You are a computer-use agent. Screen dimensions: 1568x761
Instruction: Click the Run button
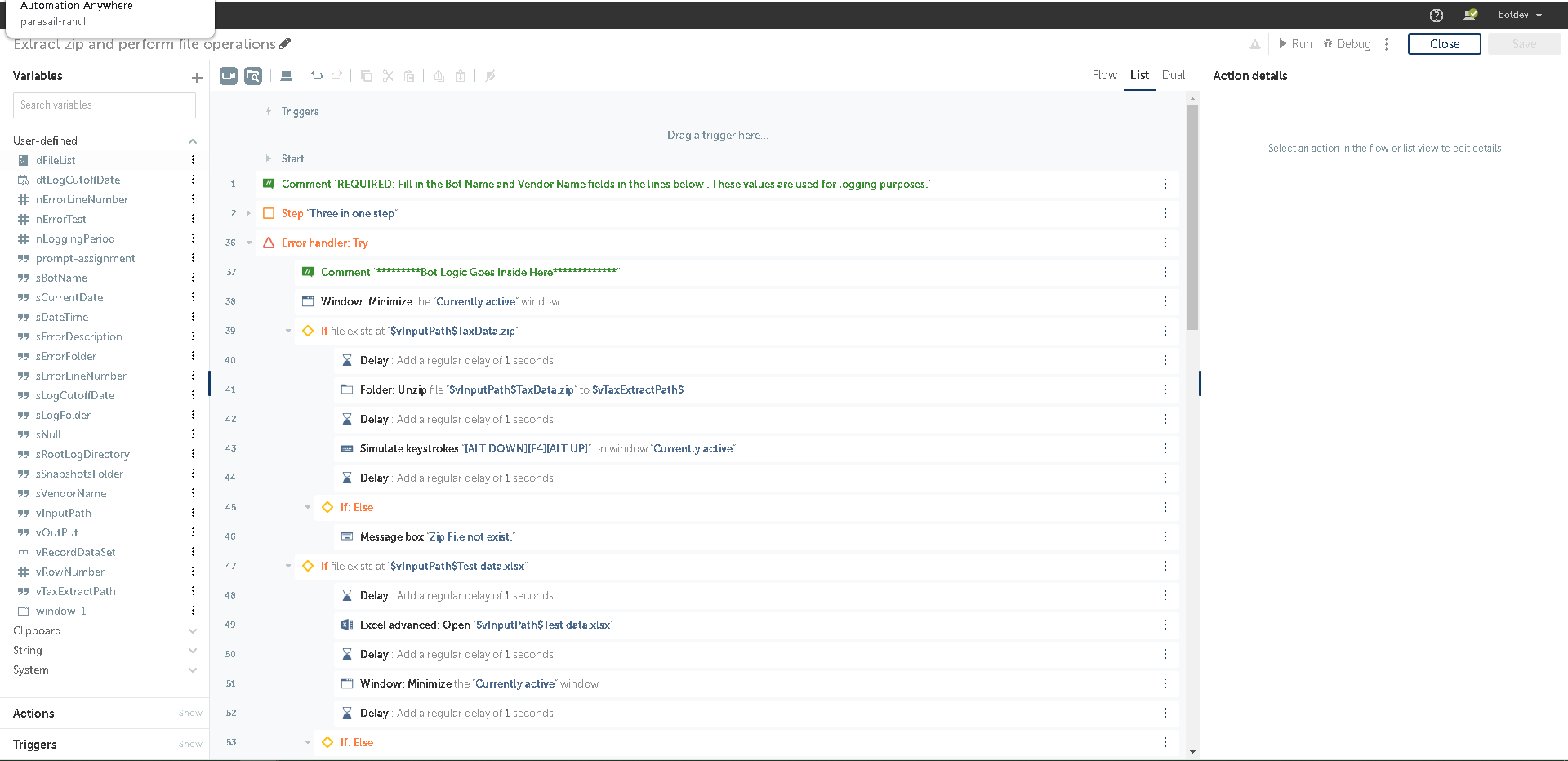pyautogui.click(x=1295, y=44)
